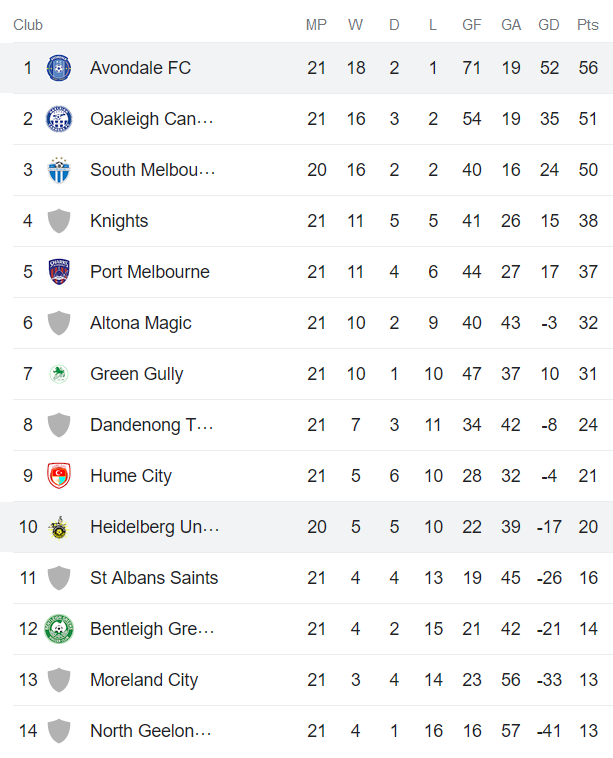Select the Altona Magic team name
Viewport: 613px width, 758px height.
coord(141,323)
